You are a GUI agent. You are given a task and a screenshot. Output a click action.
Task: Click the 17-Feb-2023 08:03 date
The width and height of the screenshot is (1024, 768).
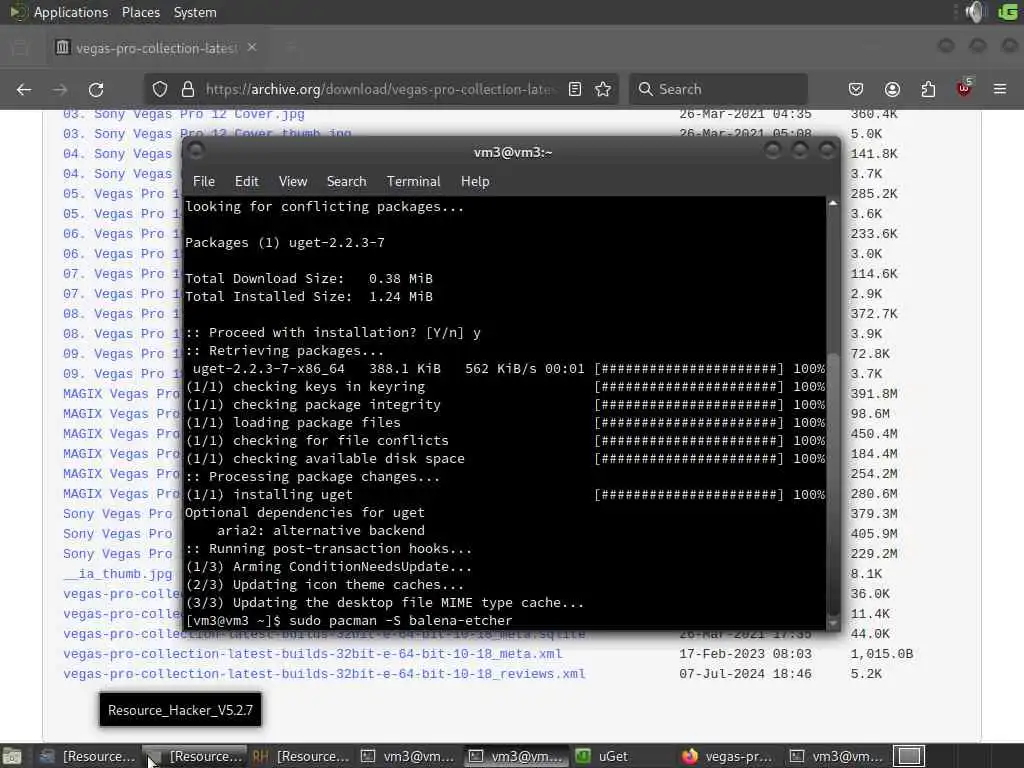tap(745, 654)
